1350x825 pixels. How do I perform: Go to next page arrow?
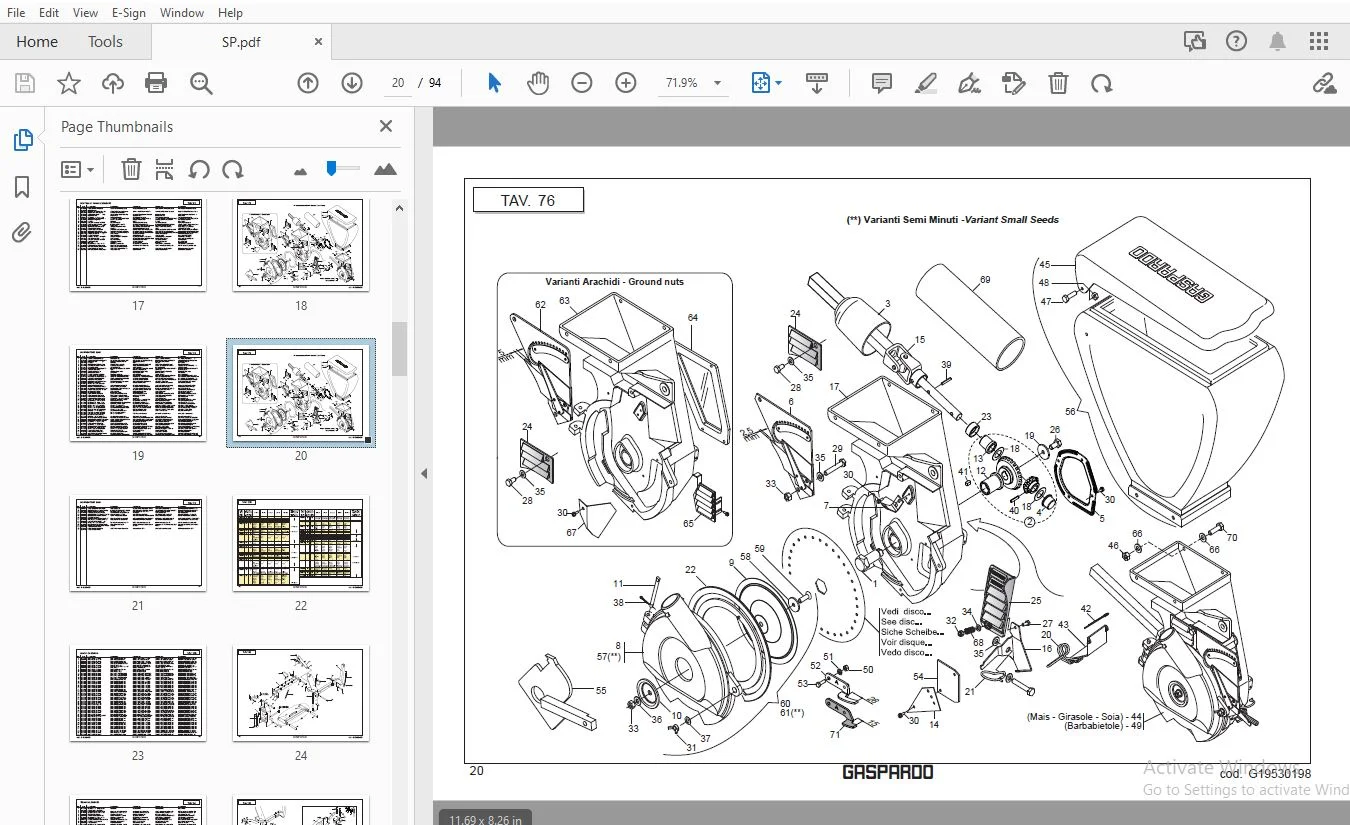tap(352, 83)
